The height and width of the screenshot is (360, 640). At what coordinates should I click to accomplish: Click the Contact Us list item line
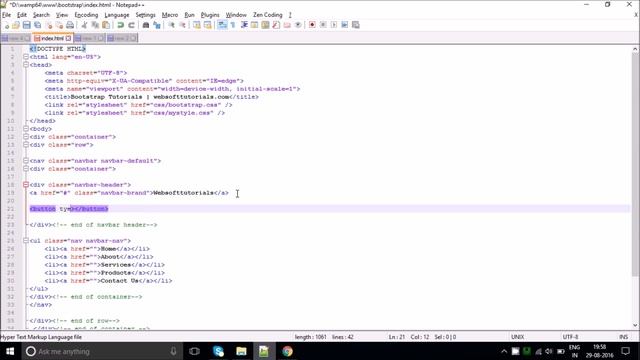point(108,281)
